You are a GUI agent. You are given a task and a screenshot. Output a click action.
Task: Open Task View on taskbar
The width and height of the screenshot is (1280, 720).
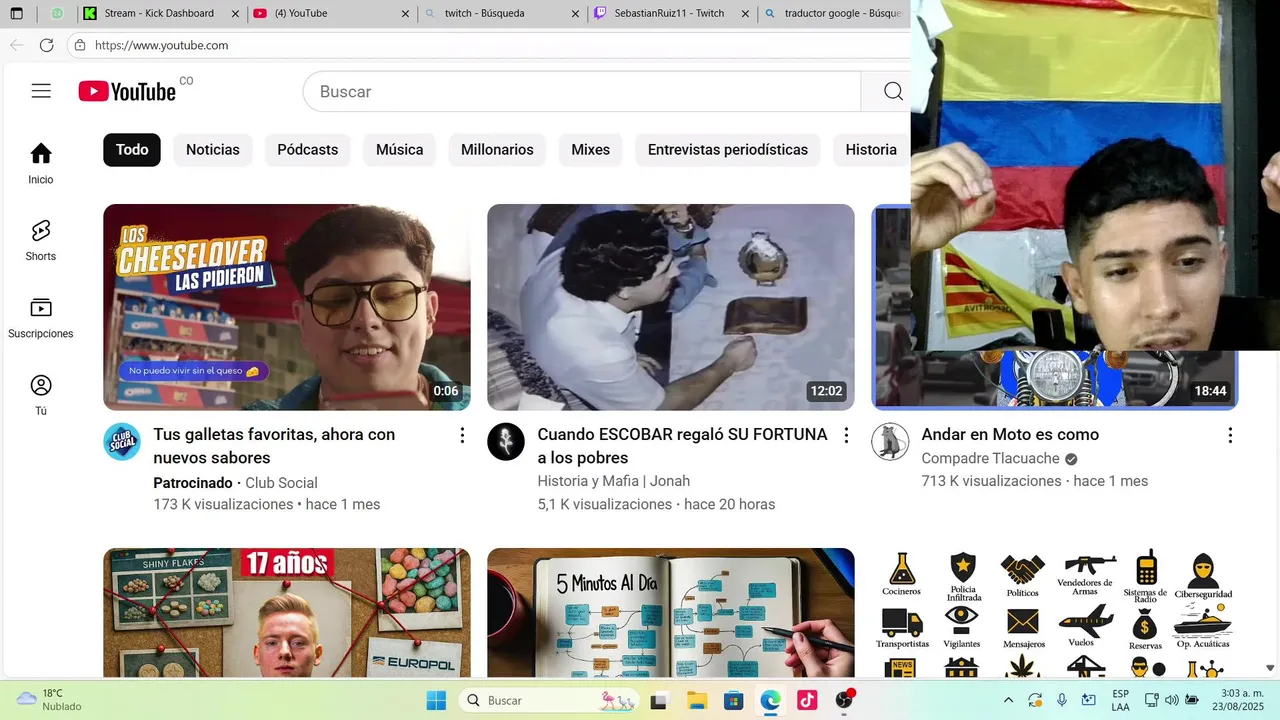click(x=659, y=700)
